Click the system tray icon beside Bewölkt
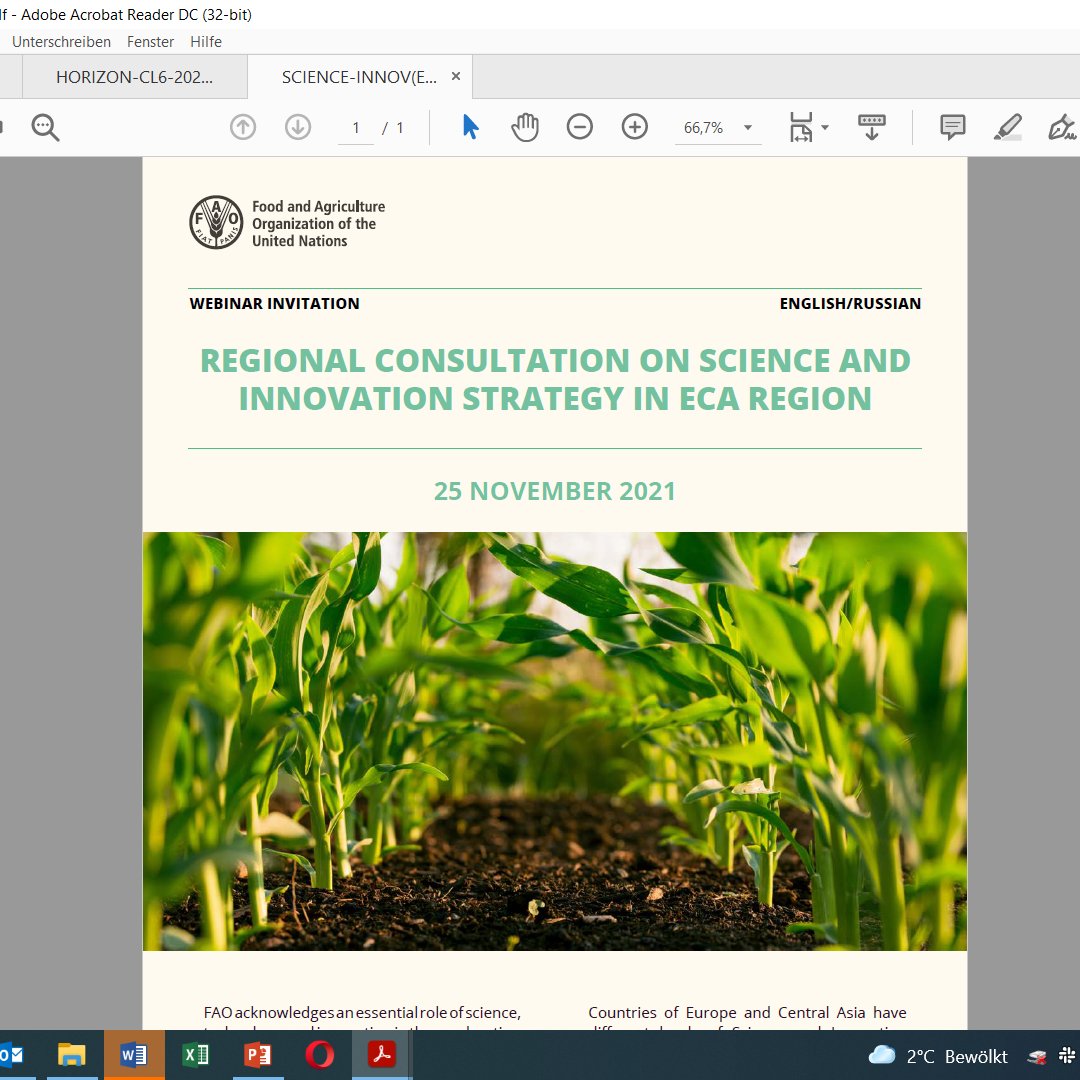This screenshot has height=1080, width=1080. [x=1037, y=1057]
